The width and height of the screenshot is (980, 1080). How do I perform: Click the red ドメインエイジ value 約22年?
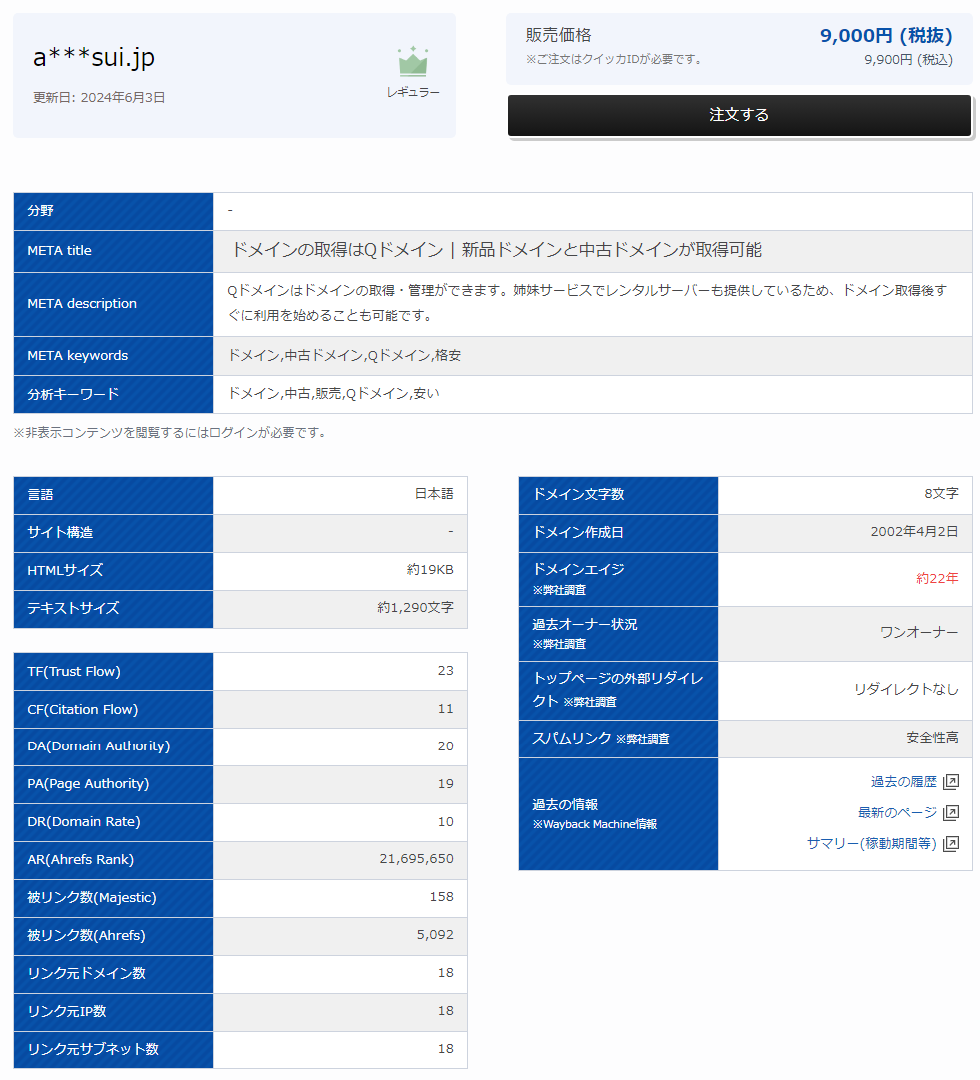(x=937, y=579)
